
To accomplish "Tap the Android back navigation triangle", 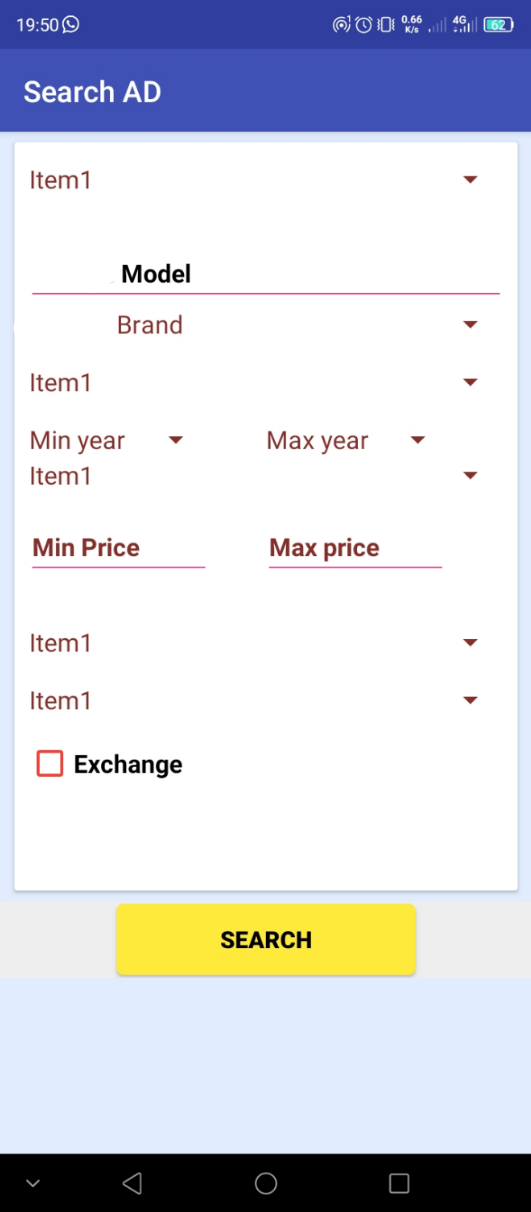I will pyautogui.click(x=132, y=1183).
